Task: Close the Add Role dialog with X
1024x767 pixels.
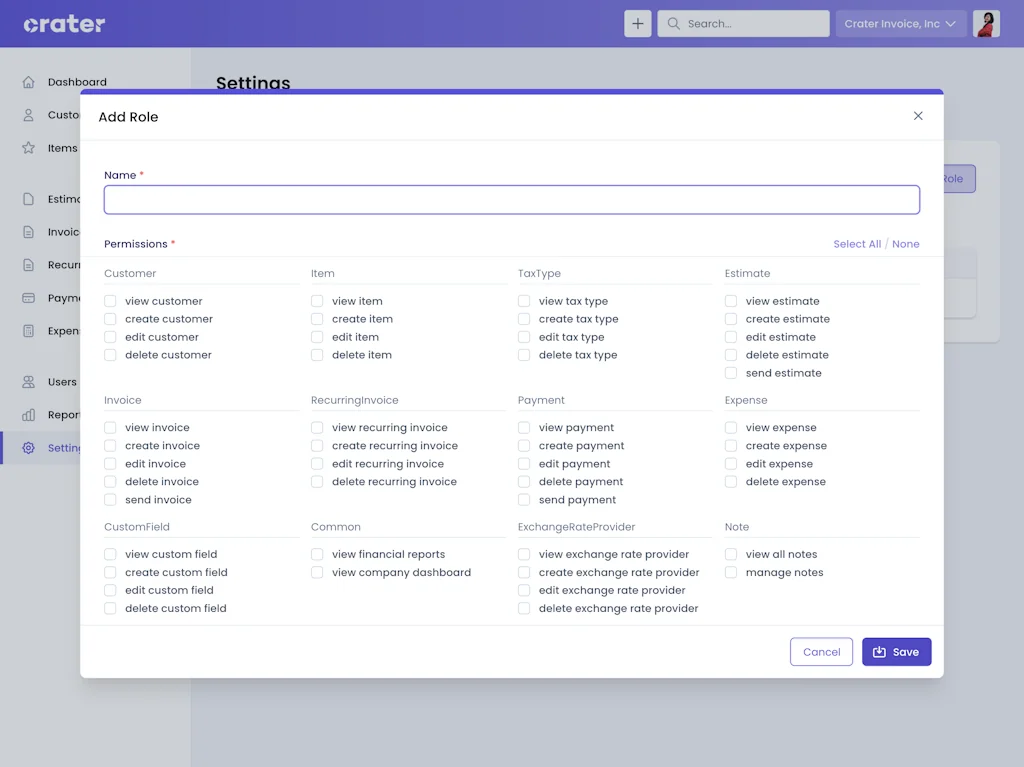Action: point(918,116)
